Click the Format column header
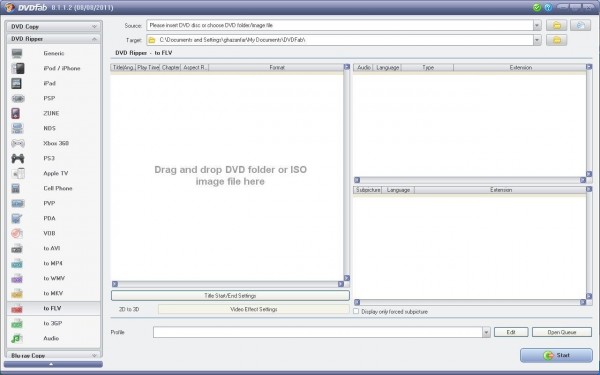Viewport: 600px width, 375px height. click(x=276, y=67)
